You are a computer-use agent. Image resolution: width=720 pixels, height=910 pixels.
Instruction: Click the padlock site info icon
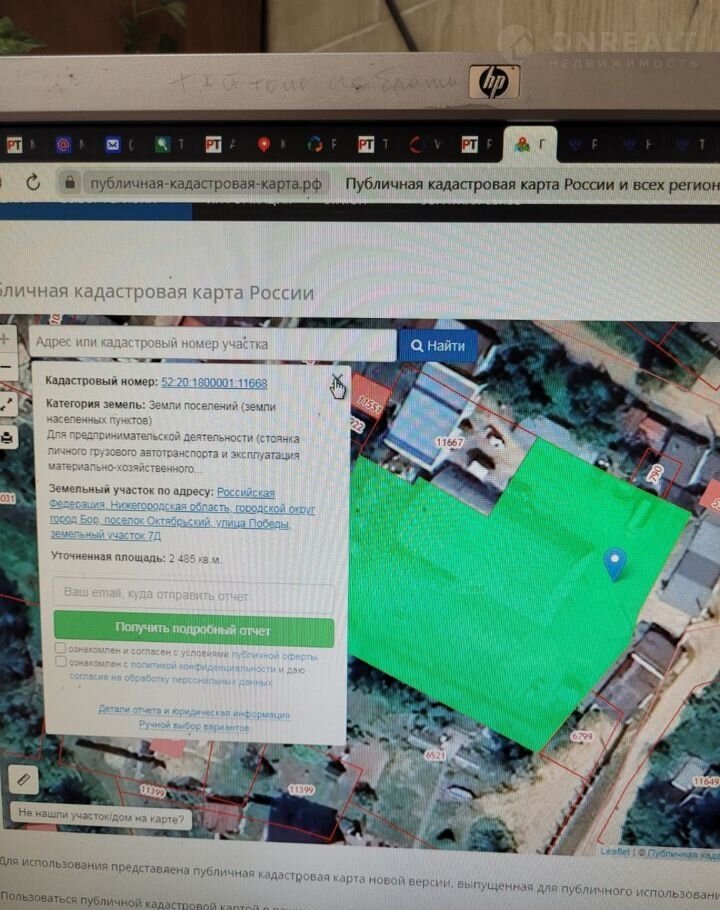pos(70,184)
